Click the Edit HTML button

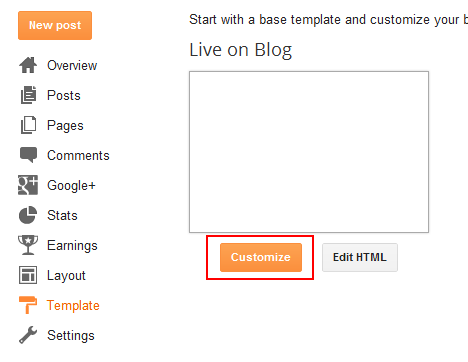(x=360, y=257)
